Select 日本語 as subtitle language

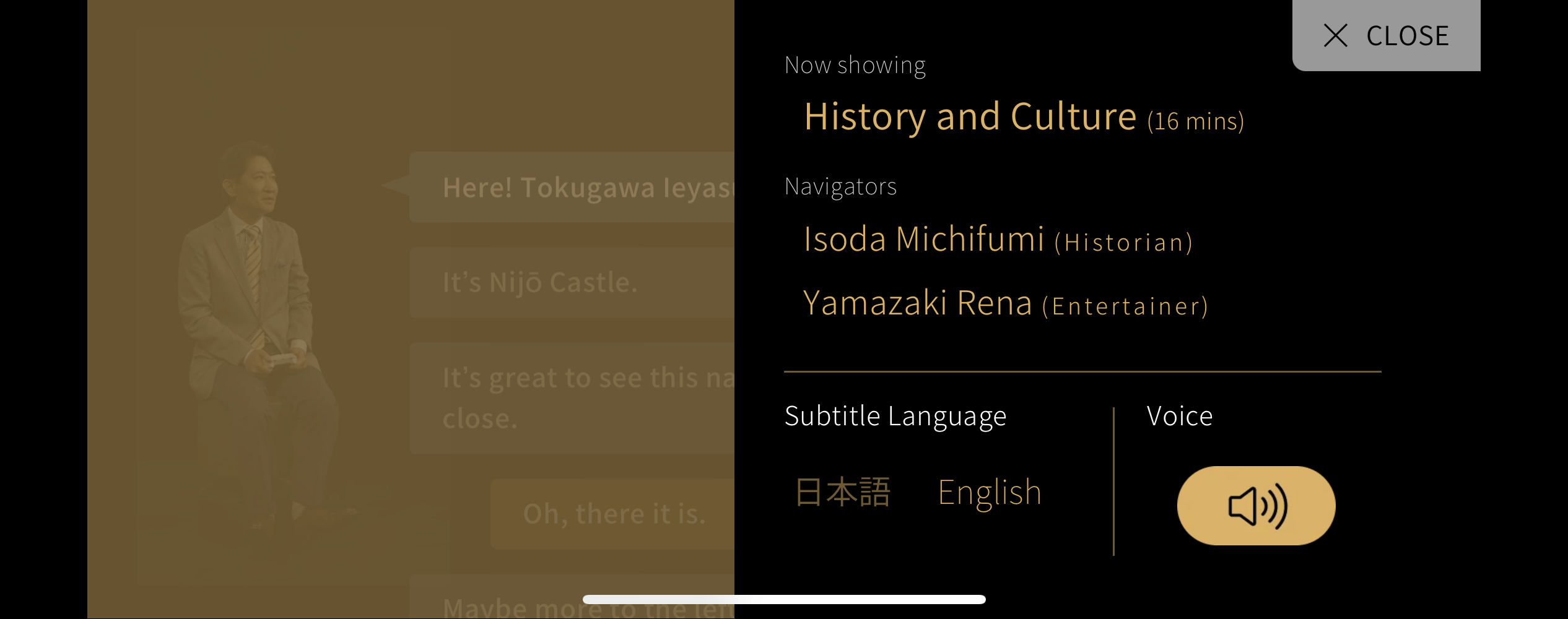click(x=843, y=493)
